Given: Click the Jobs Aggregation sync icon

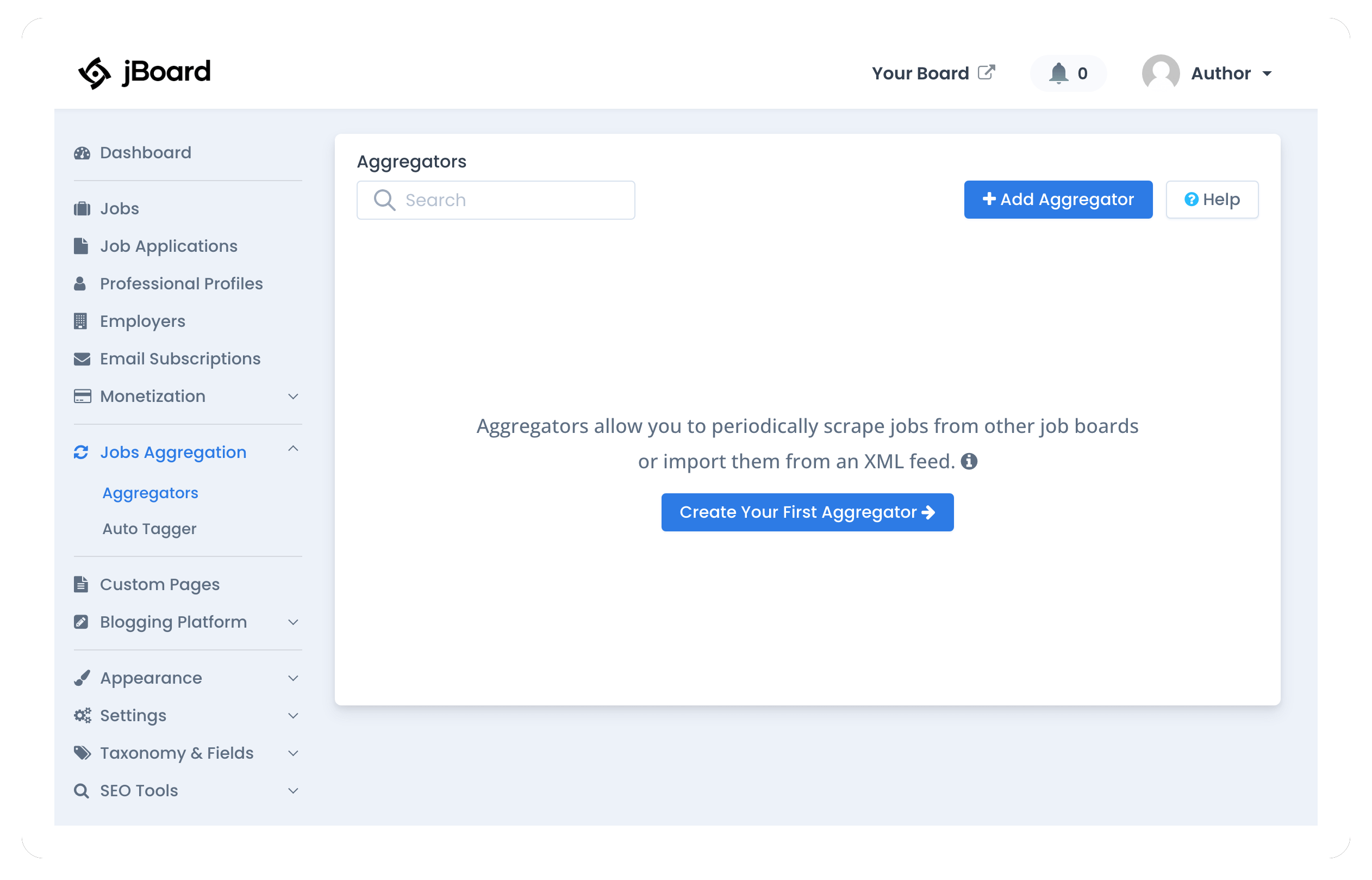Looking at the screenshot, I should pos(80,452).
